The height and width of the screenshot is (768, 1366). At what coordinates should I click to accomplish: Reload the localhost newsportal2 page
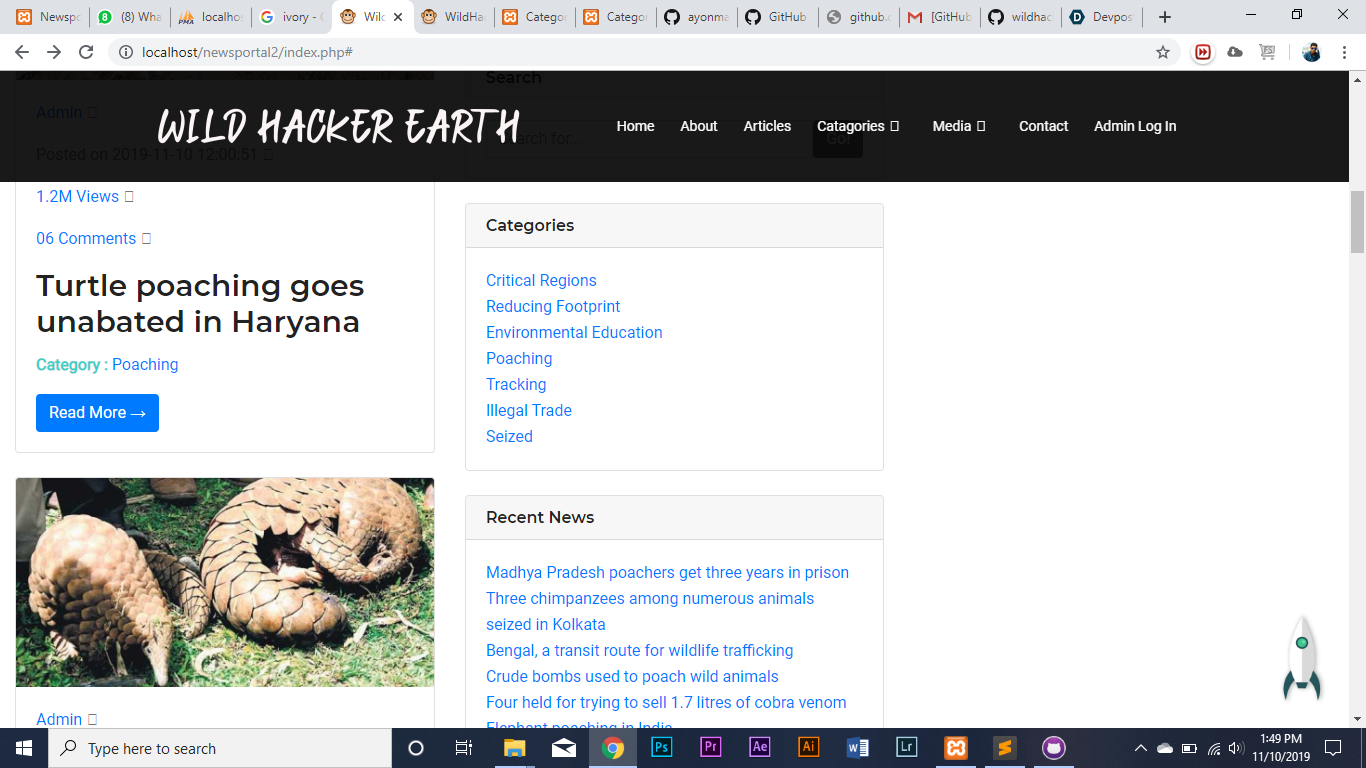(x=86, y=52)
